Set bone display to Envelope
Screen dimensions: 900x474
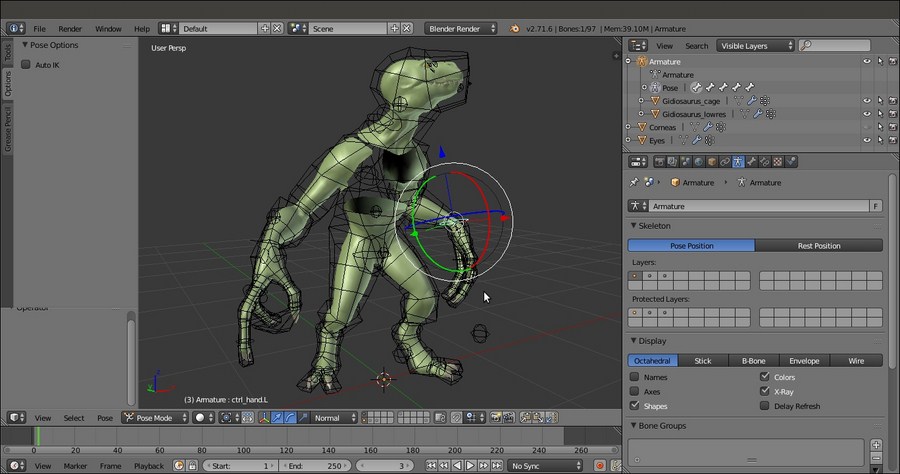pyautogui.click(x=804, y=361)
